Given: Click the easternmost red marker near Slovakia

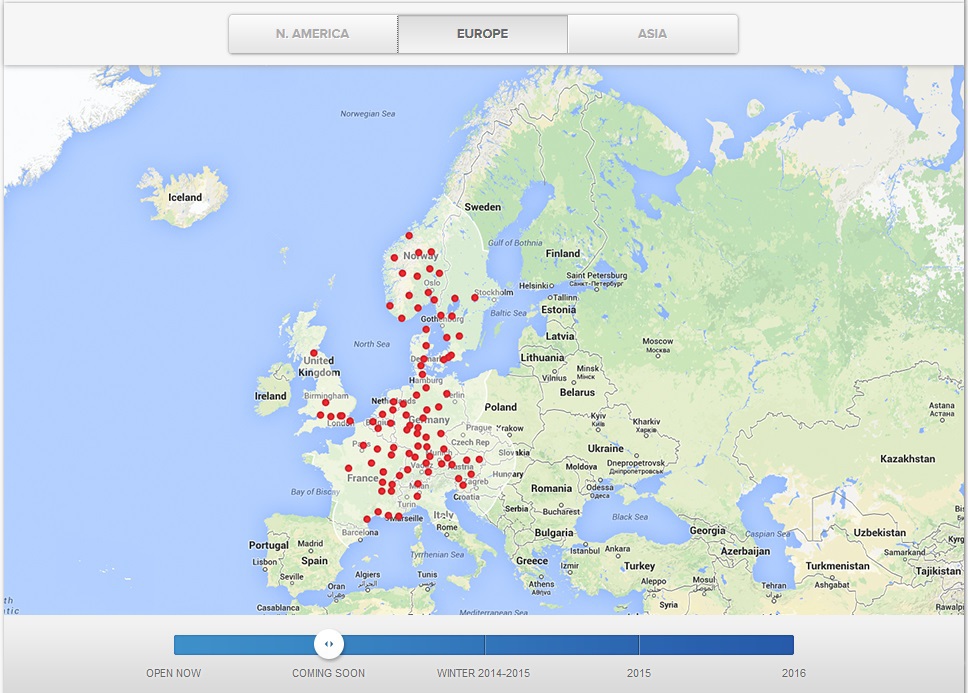Looking at the screenshot, I should point(479,459).
